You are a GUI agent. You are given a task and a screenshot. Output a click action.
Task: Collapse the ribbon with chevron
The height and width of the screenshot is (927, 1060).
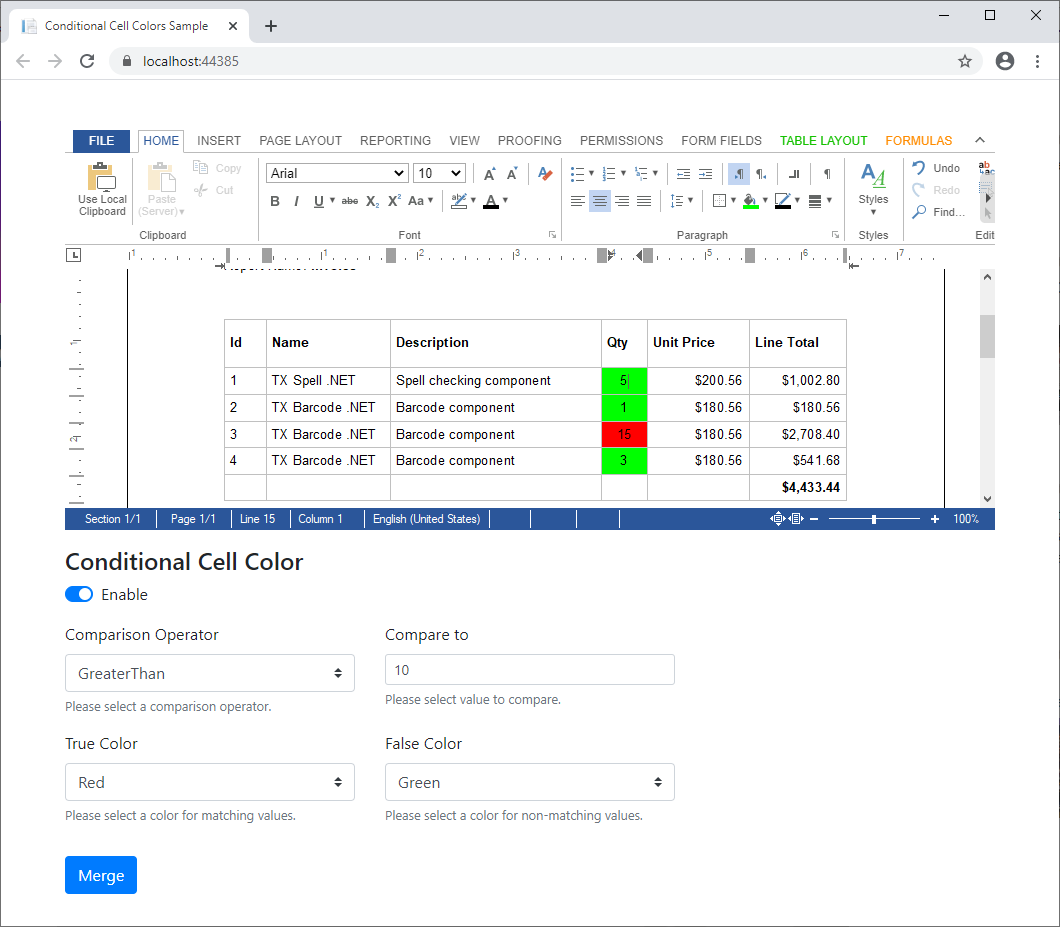(x=980, y=140)
